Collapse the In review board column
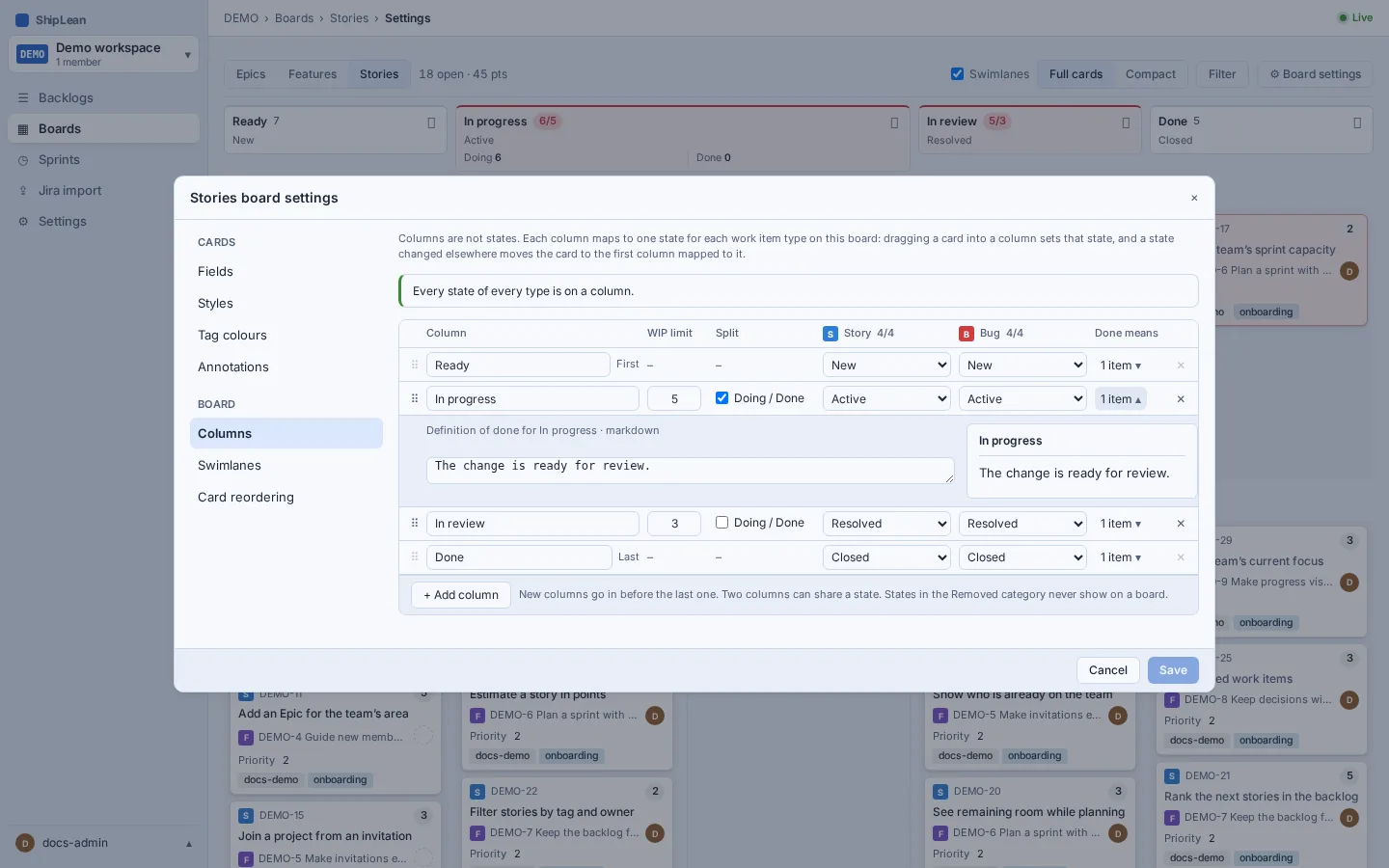The width and height of the screenshot is (1389, 868). coord(1126,122)
